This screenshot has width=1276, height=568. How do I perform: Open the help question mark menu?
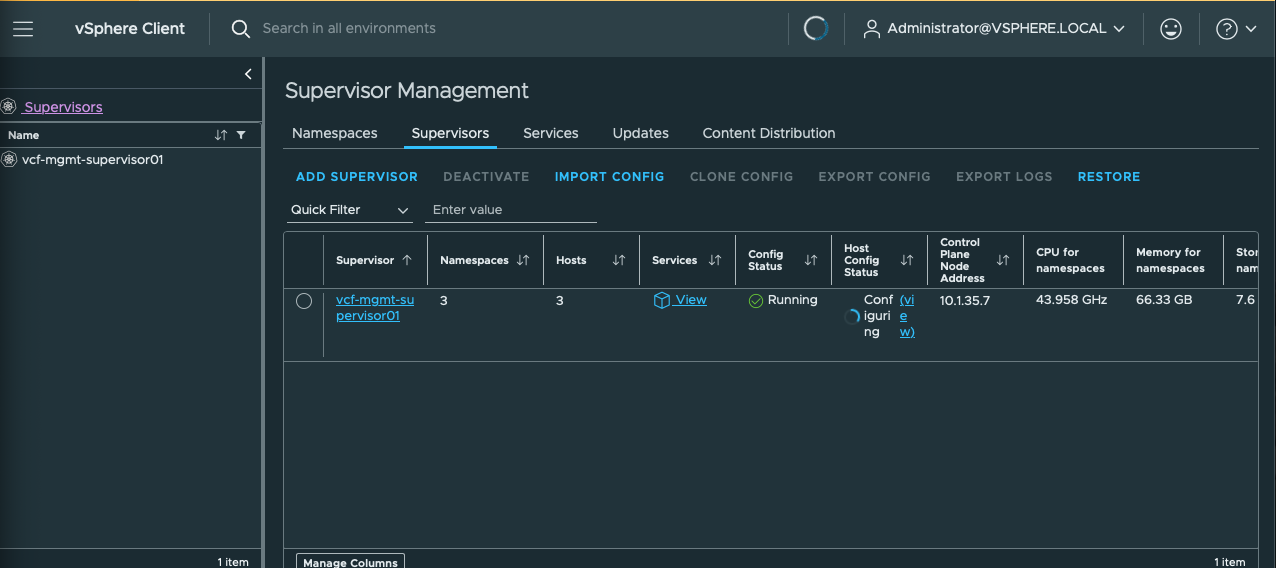(x=1236, y=29)
